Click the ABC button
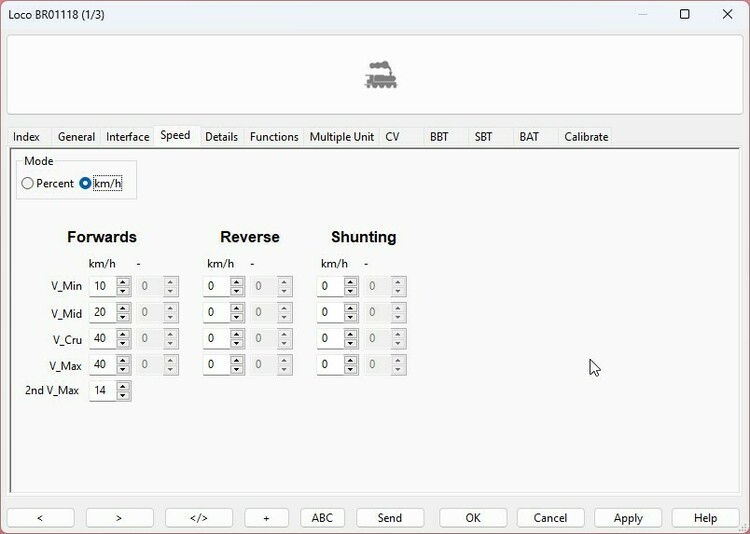 (x=322, y=518)
